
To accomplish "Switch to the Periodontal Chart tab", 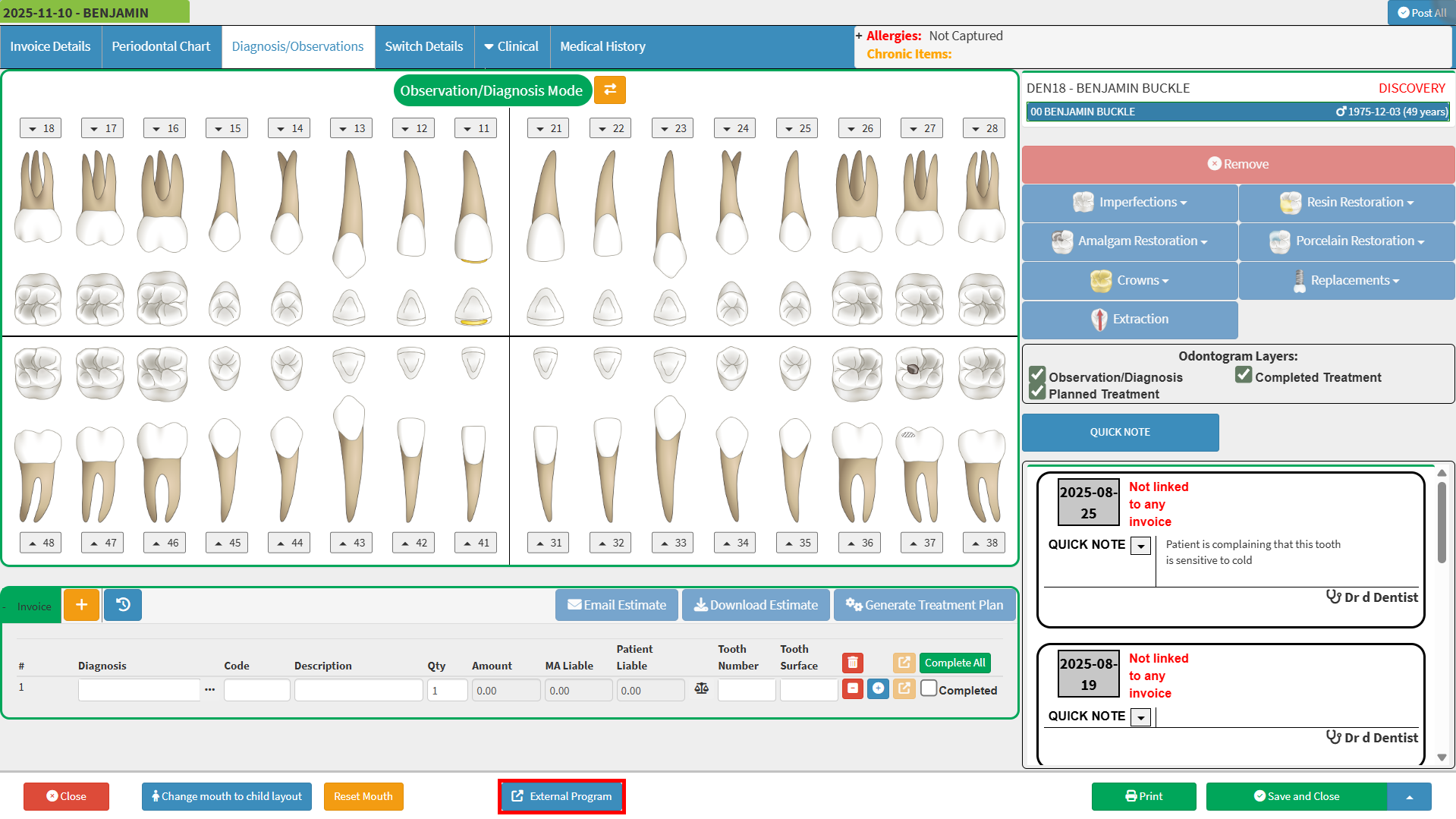I will (x=161, y=46).
